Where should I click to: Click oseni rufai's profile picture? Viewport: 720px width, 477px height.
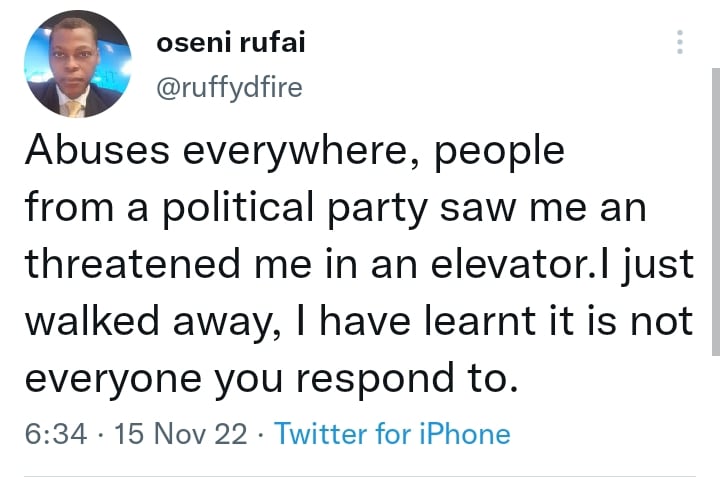pos(76,71)
